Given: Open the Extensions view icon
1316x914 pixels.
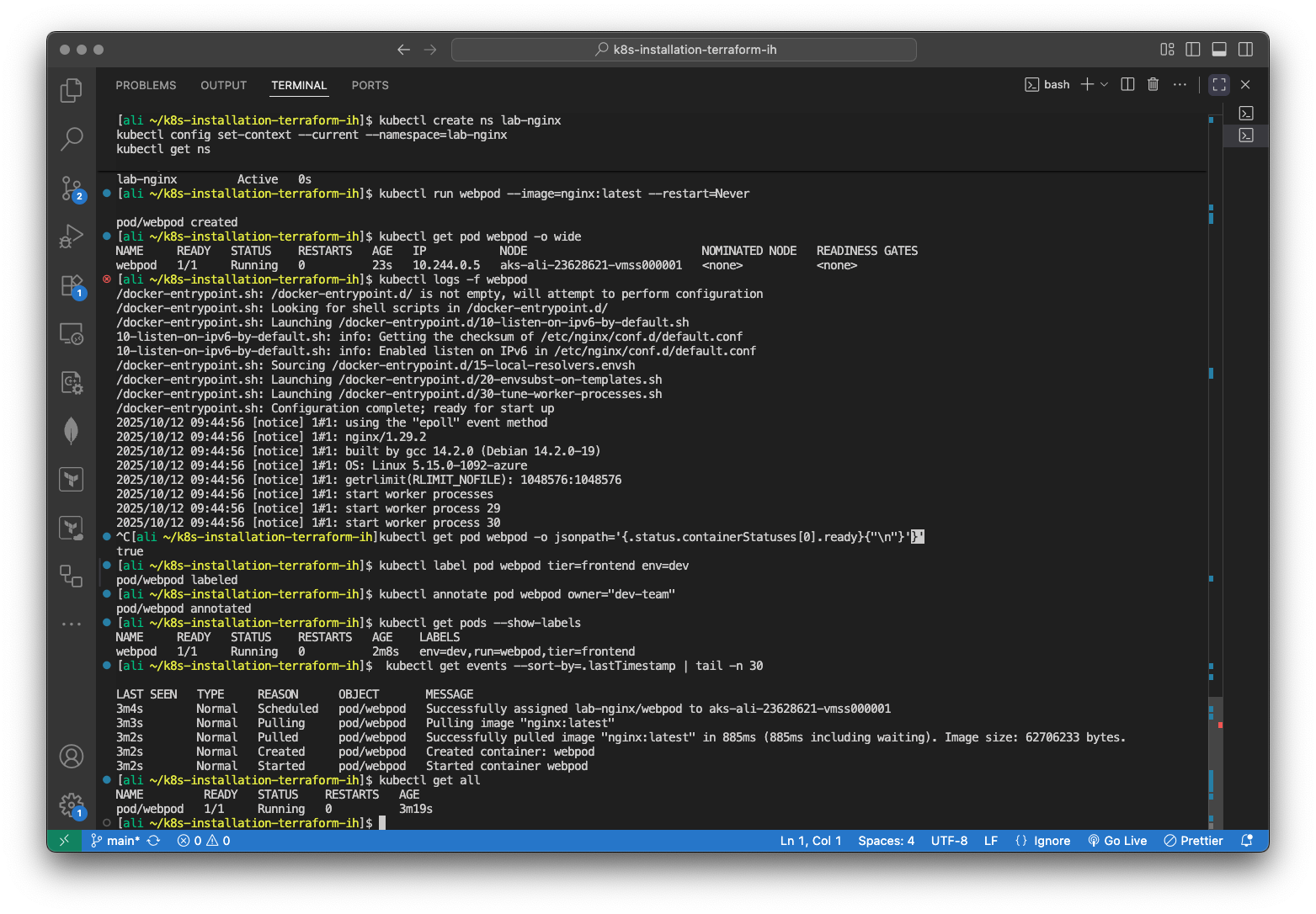Looking at the screenshot, I should coord(72,285).
